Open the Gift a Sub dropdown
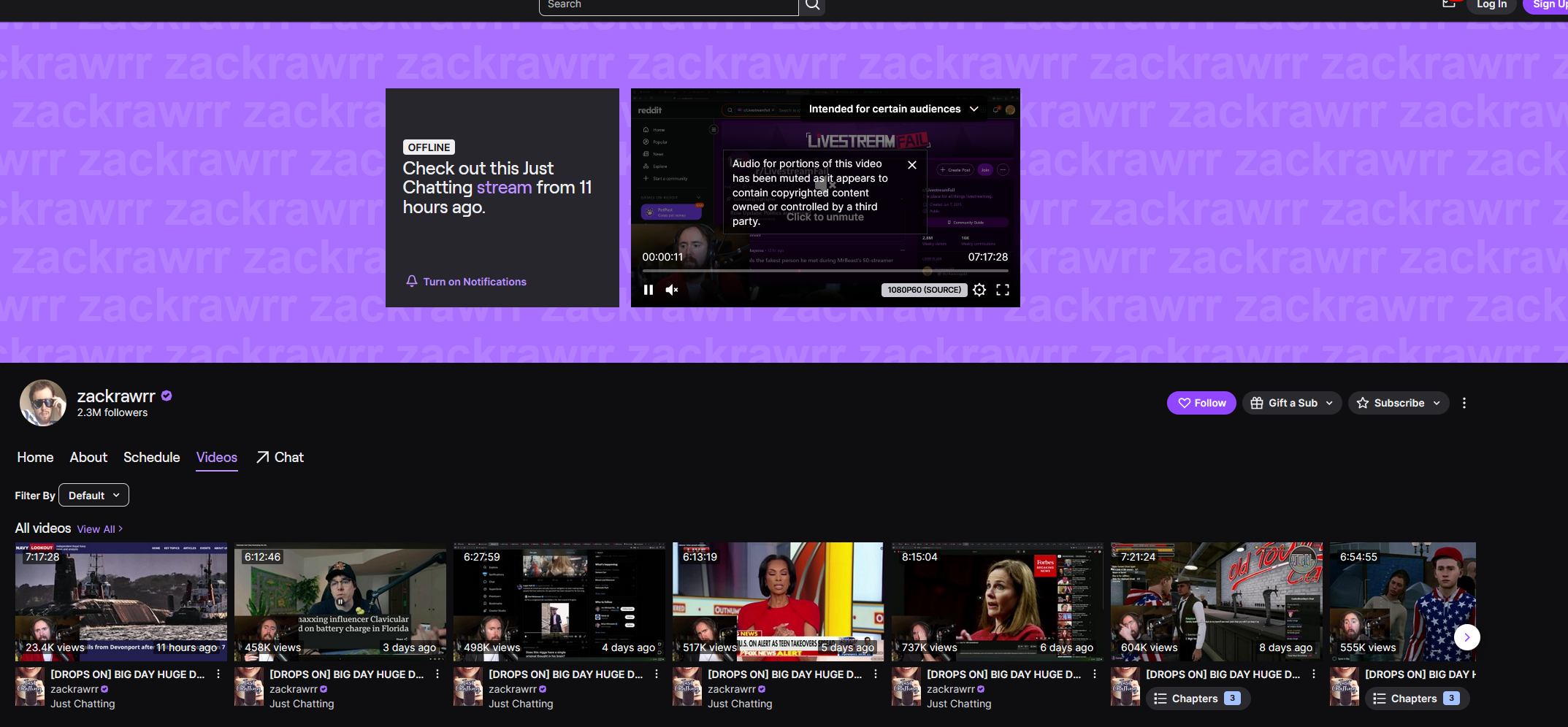Image resolution: width=1568 pixels, height=727 pixels. (1291, 403)
